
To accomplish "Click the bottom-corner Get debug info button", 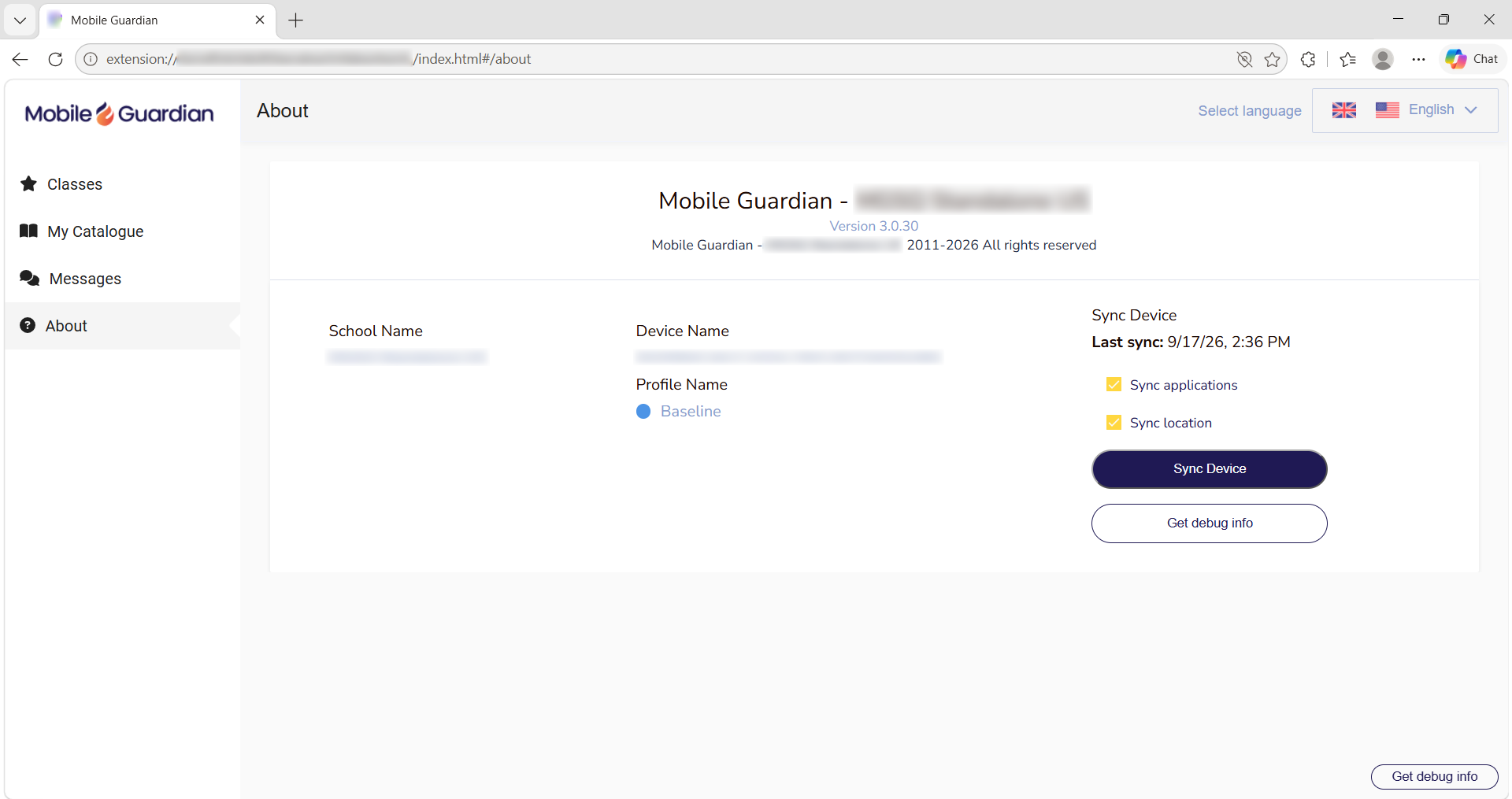I will point(1434,776).
